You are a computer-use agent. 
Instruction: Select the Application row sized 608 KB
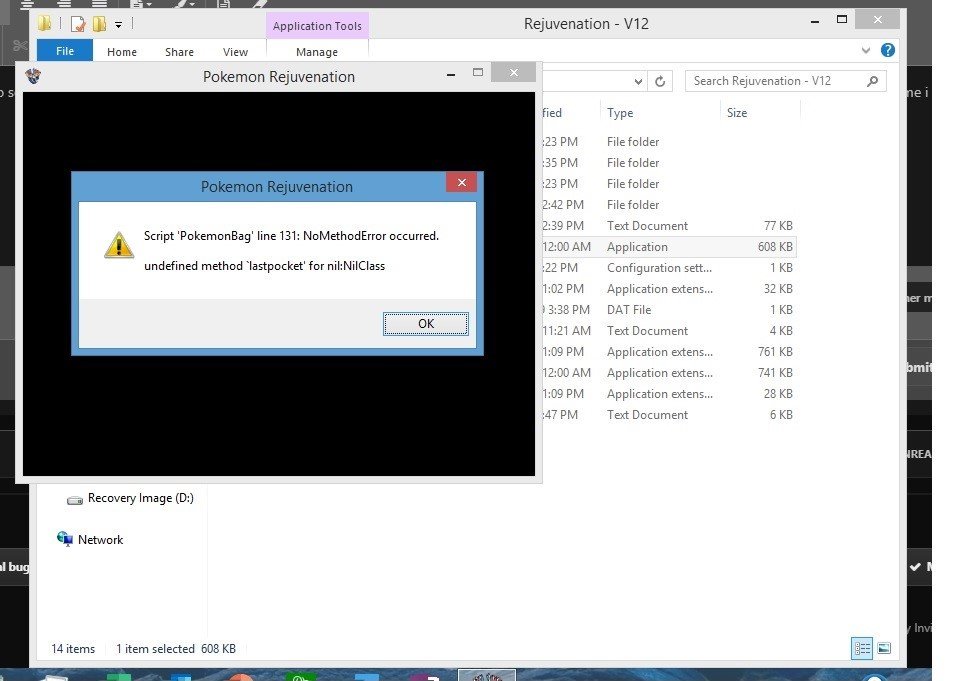click(x=668, y=246)
